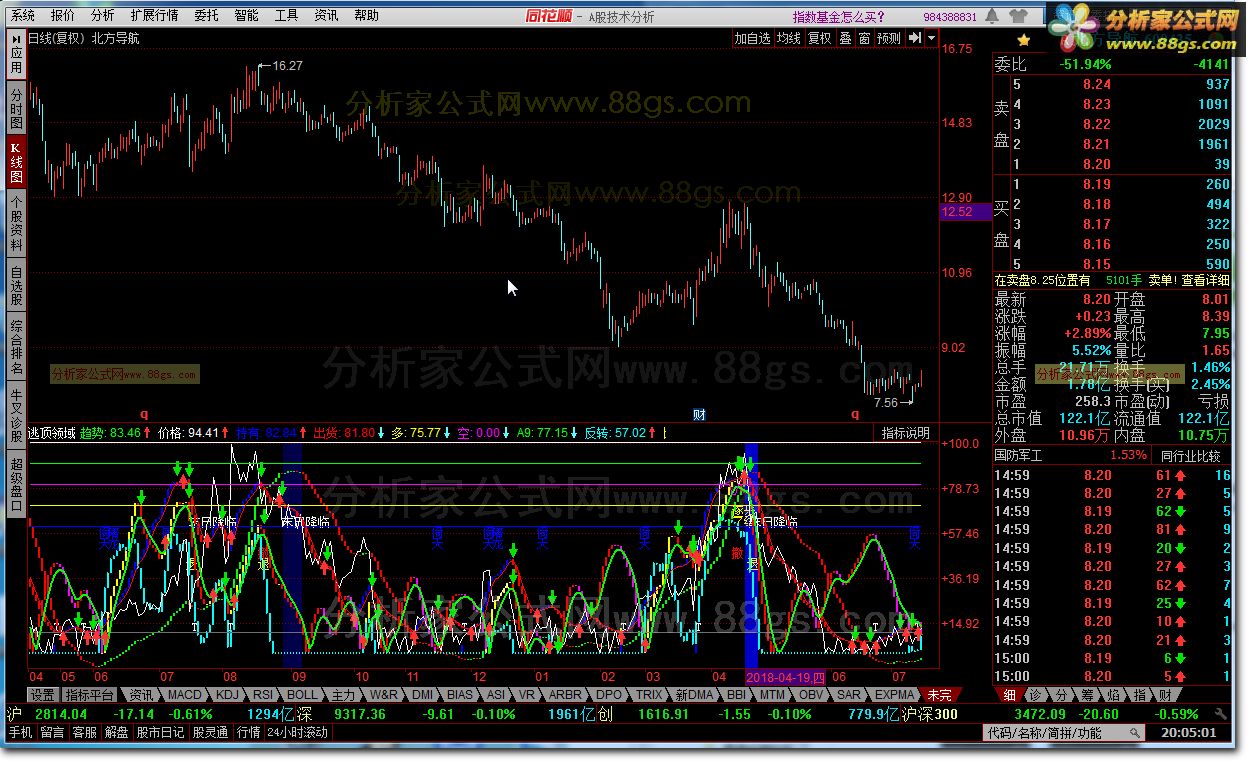The height and width of the screenshot is (761, 1248).
Task: Open the 报价 menu
Action: pos(62,16)
